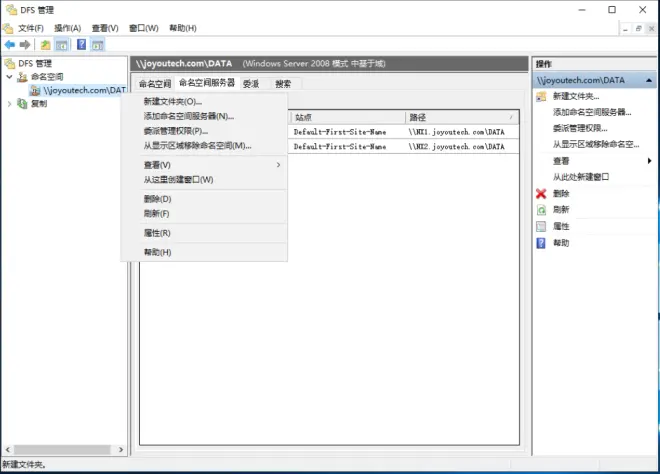This screenshot has height=474, width=660.
Task: Choose 委派管理权限(P)... from context menu
Action: pyautogui.click(x=204, y=131)
